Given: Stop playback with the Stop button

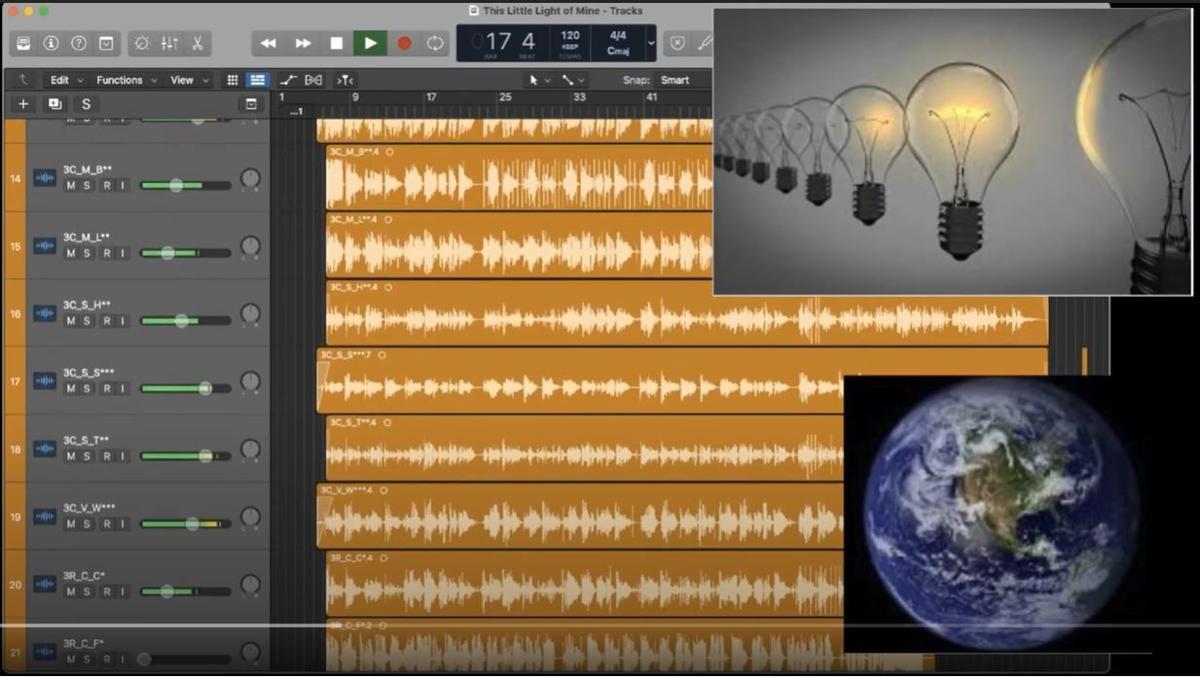Looking at the screenshot, I should click(x=336, y=43).
